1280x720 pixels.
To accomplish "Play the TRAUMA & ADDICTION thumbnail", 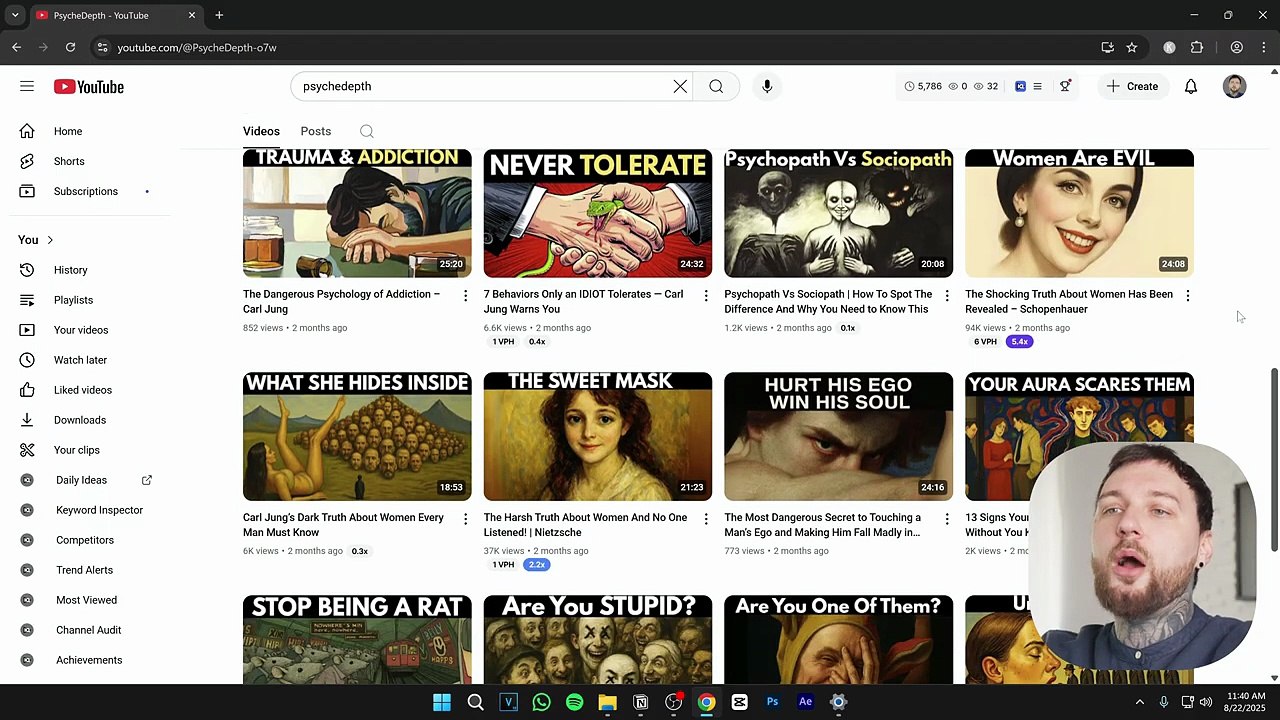I will [x=357, y=213].
